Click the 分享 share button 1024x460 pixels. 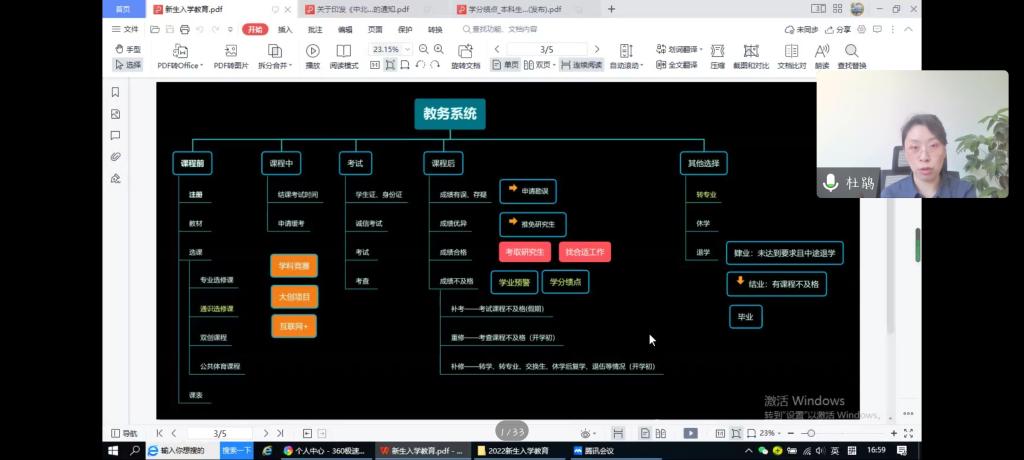[839, 29]
